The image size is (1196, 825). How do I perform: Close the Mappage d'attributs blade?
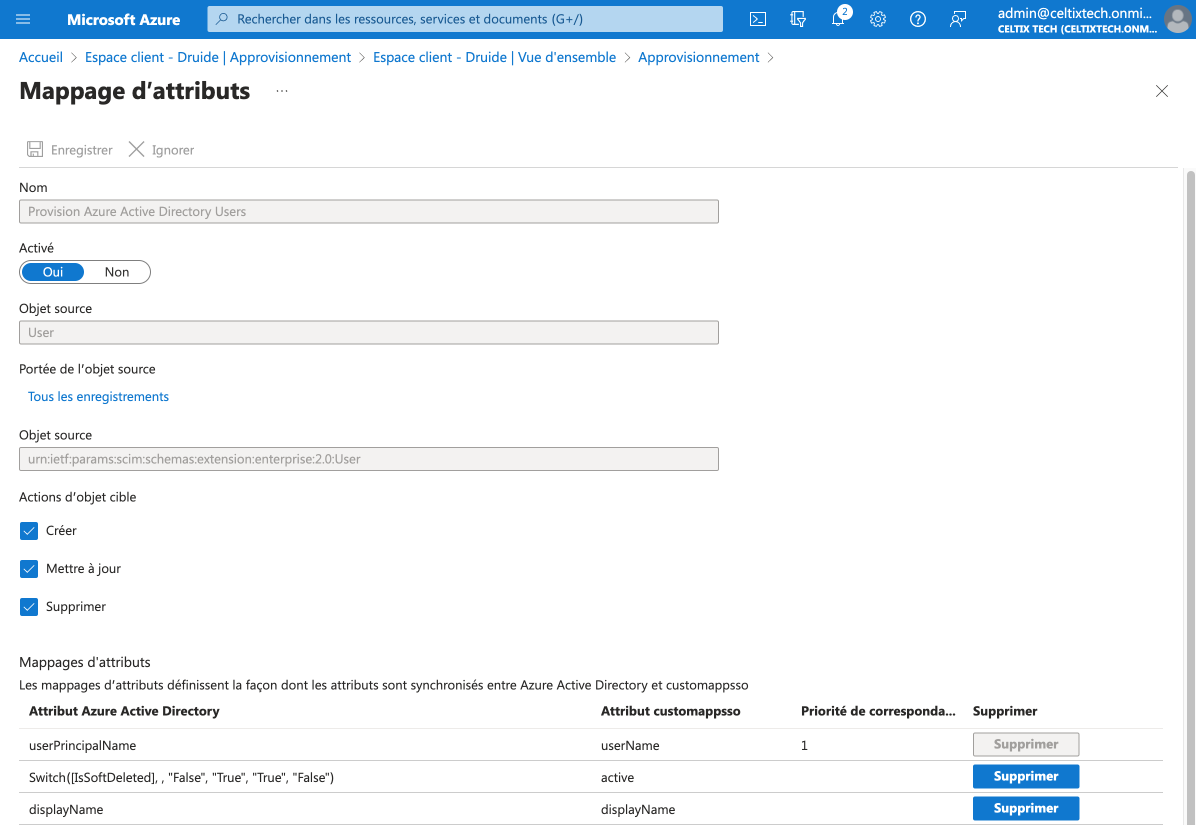point(1162,91)
